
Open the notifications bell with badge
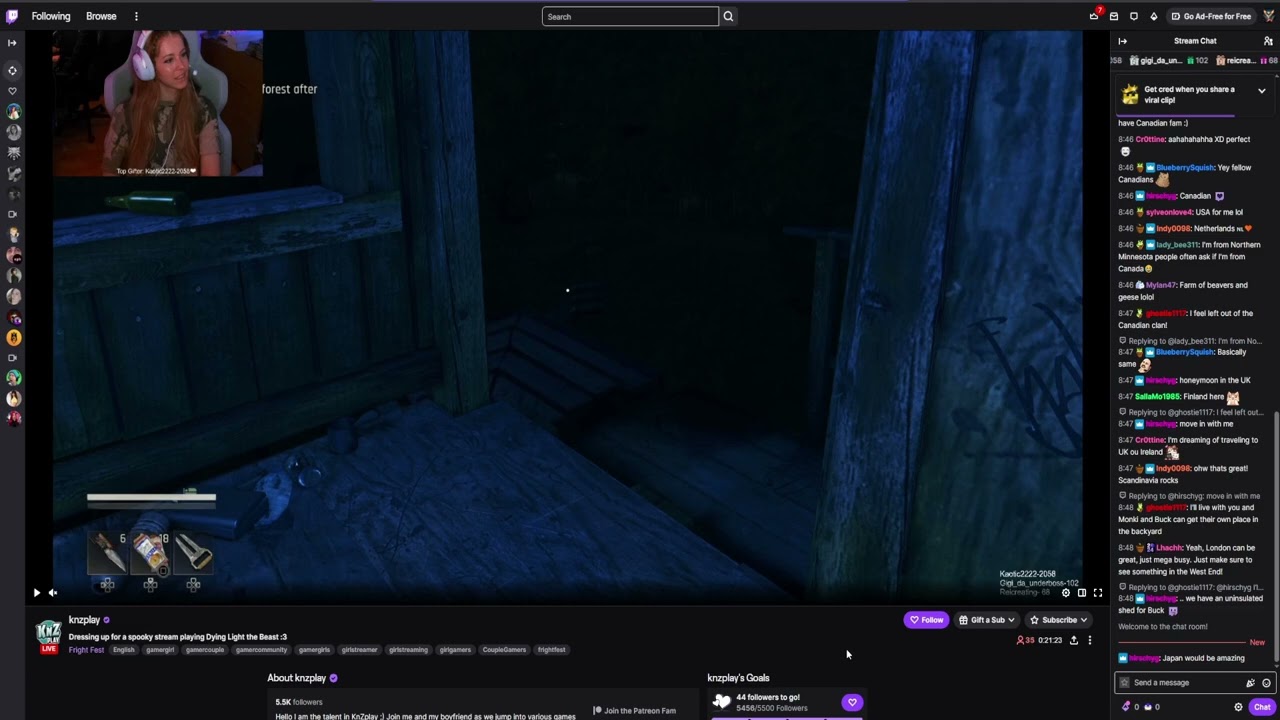pos(1094,16)
